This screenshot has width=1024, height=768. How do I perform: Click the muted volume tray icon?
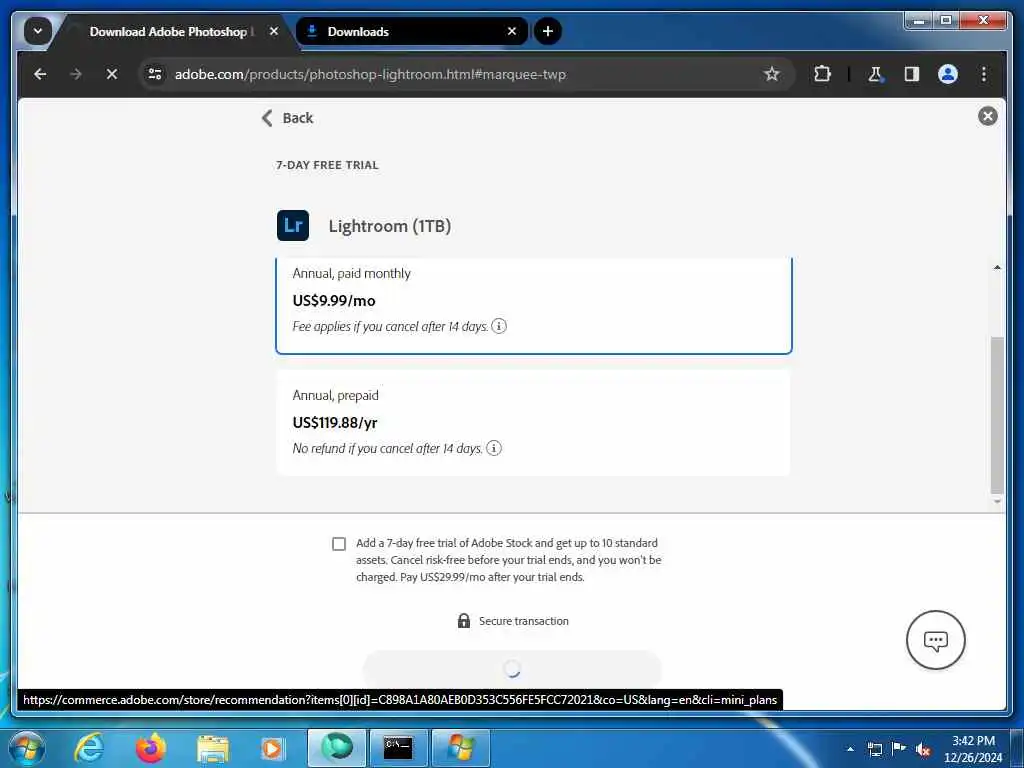pyautogui.click(x=923, y=749)
